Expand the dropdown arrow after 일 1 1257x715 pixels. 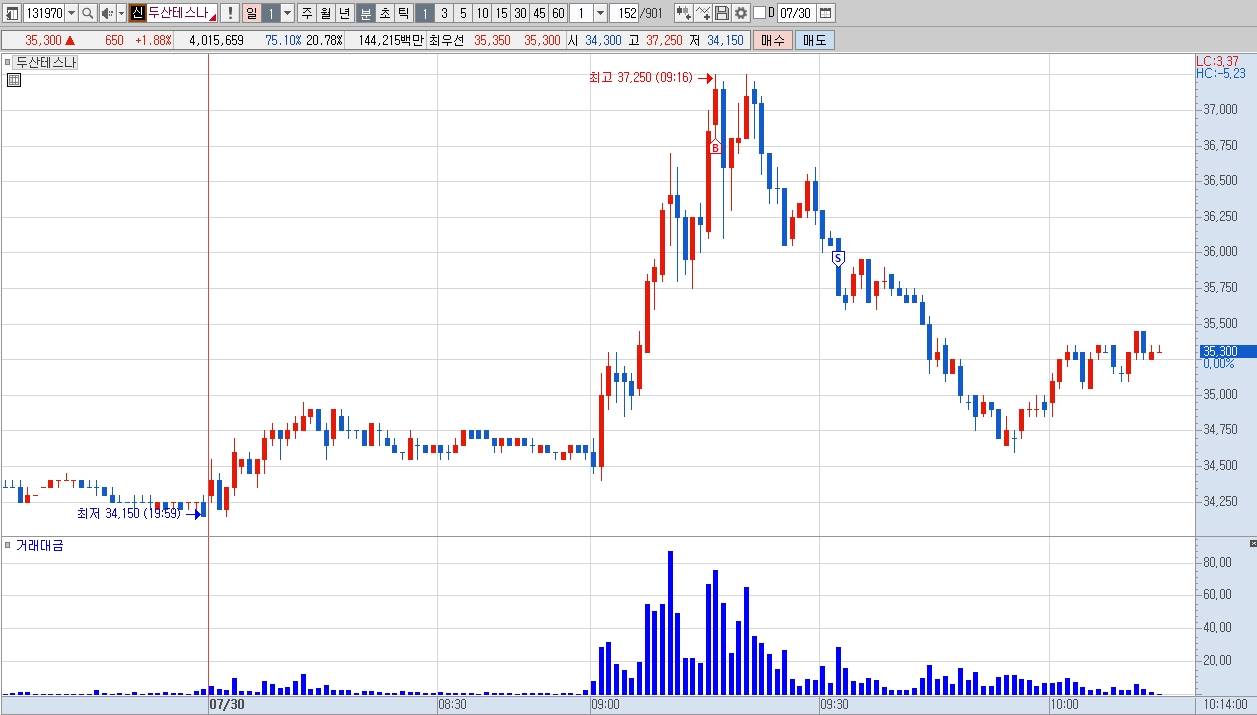click(x=288, y=13)
